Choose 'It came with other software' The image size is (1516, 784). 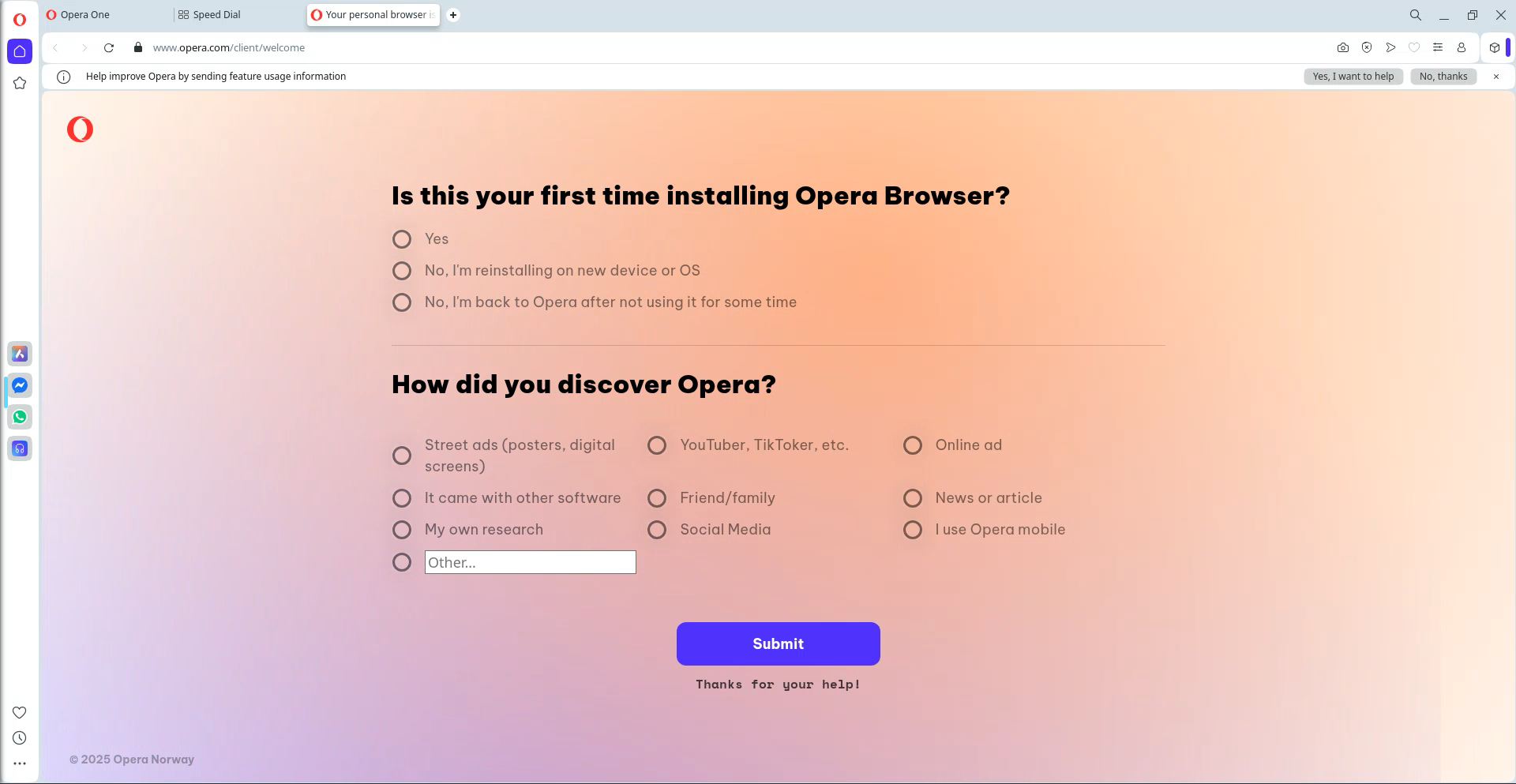(x=402, y=498)
